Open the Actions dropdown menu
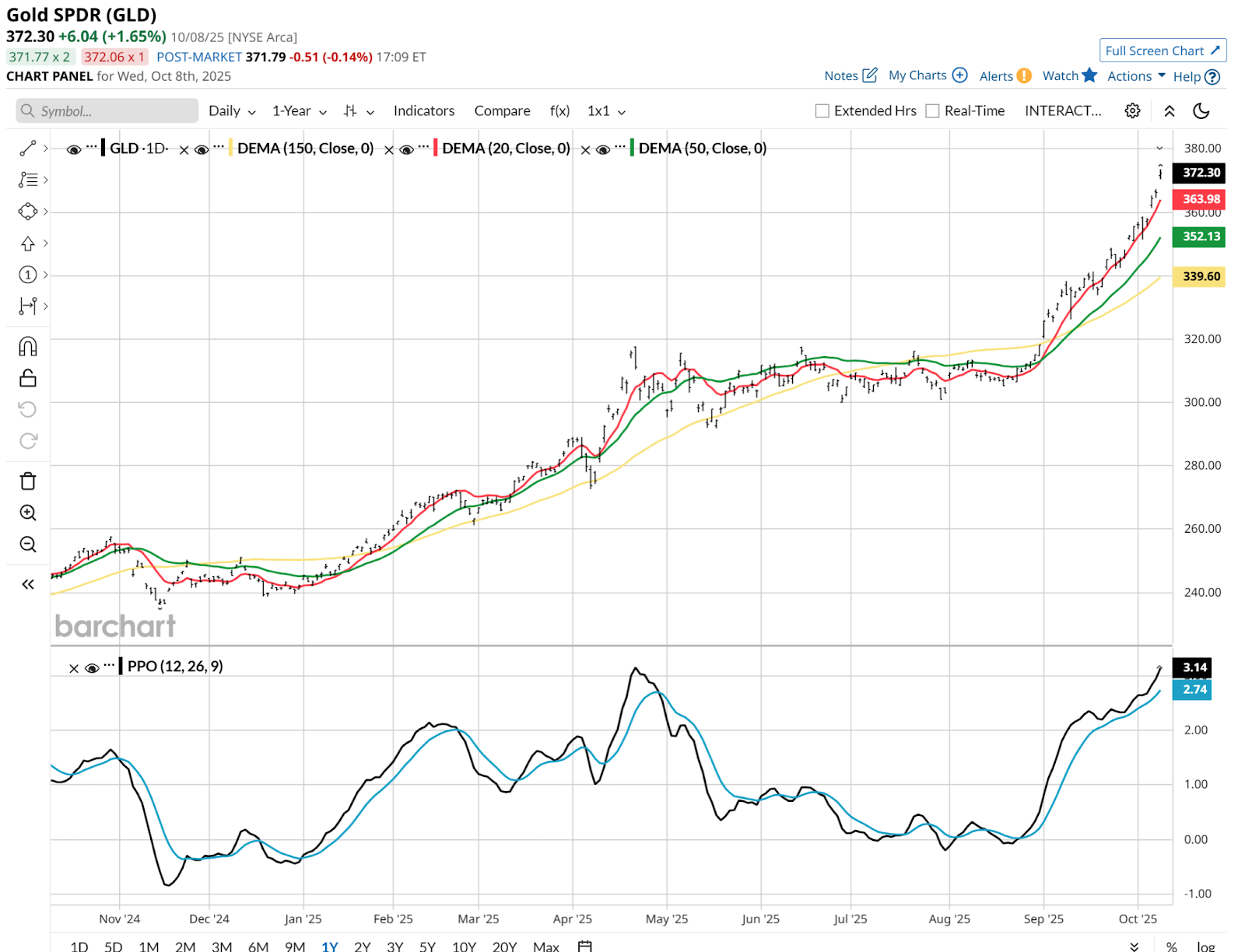This screenshot has width=1245, height=952. point(1136,75)
